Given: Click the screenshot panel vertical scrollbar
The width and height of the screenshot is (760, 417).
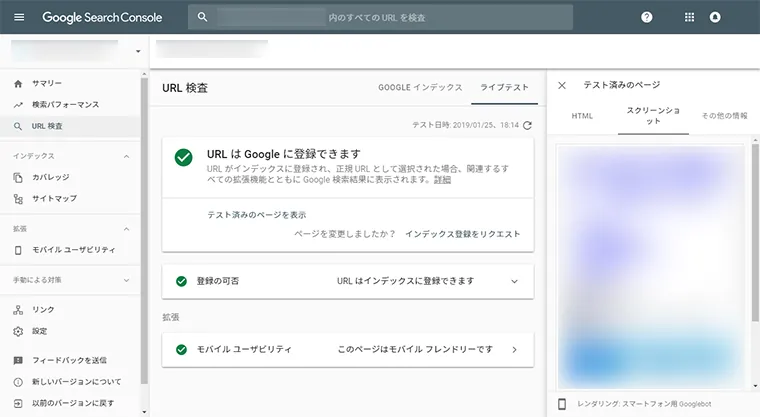Looking at the screenshot, I should coord(755,233).
